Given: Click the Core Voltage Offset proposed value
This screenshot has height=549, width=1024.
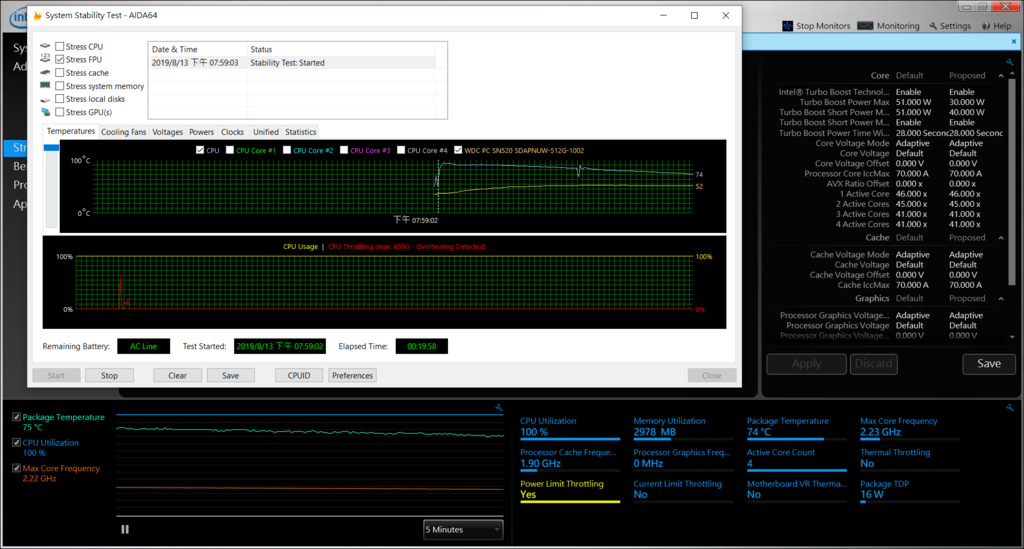Looking at the screenshot, I should (963, 163).
